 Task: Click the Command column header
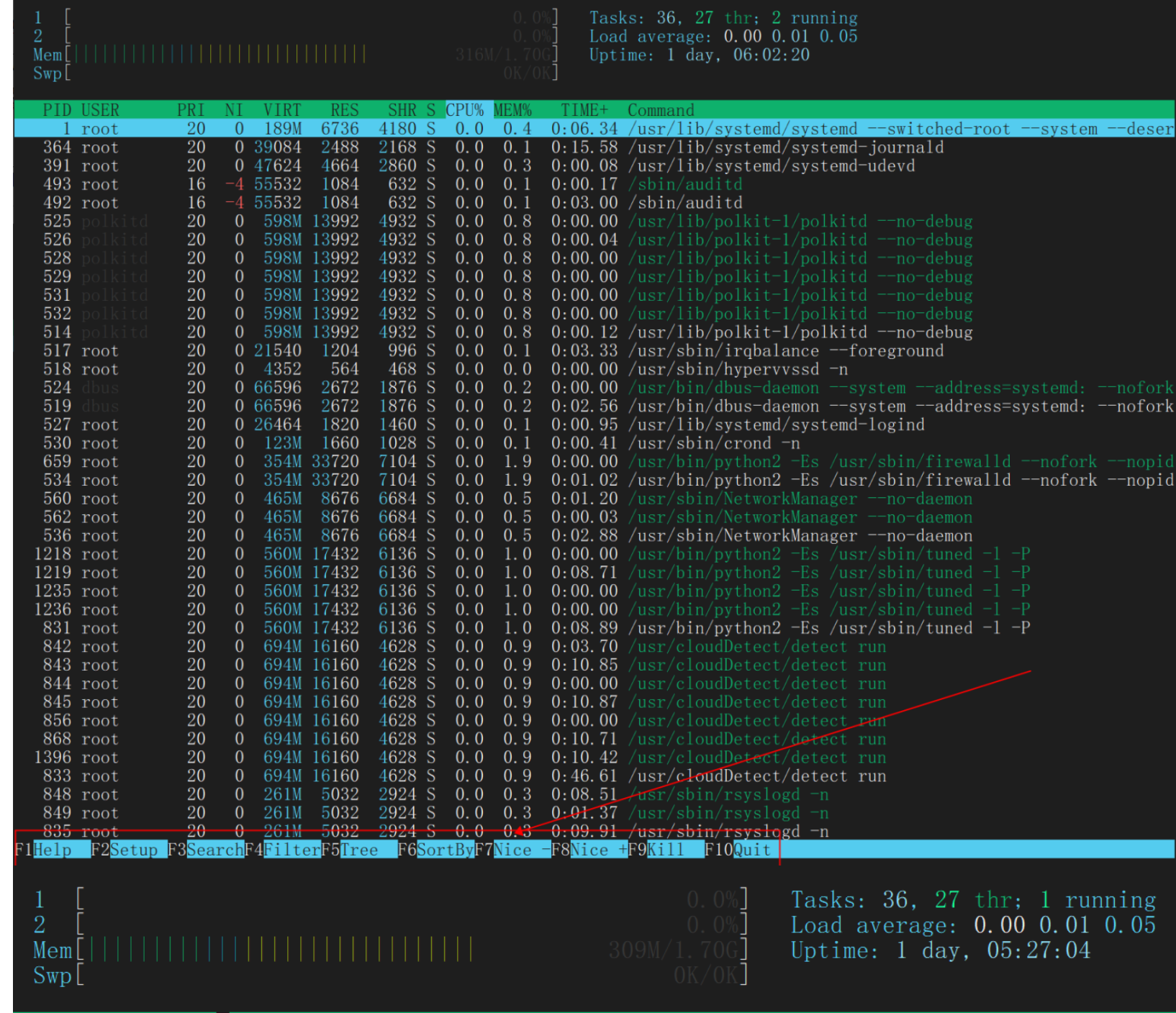point(661,110)
